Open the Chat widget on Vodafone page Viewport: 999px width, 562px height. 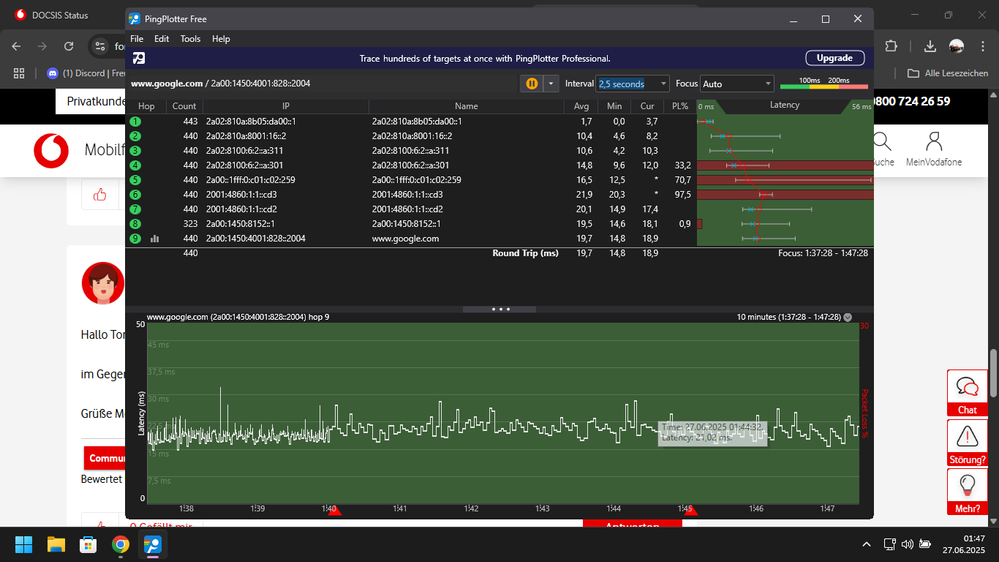967,393
